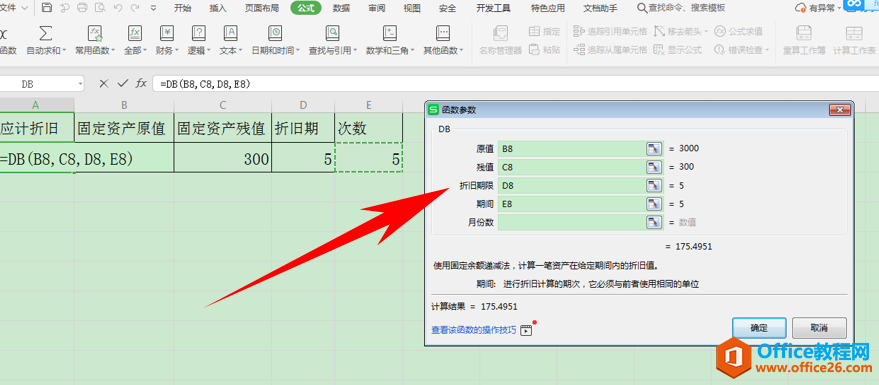879x385 pixels.
Task: Click the Print Preview icon
Action: tap(100, 8)
